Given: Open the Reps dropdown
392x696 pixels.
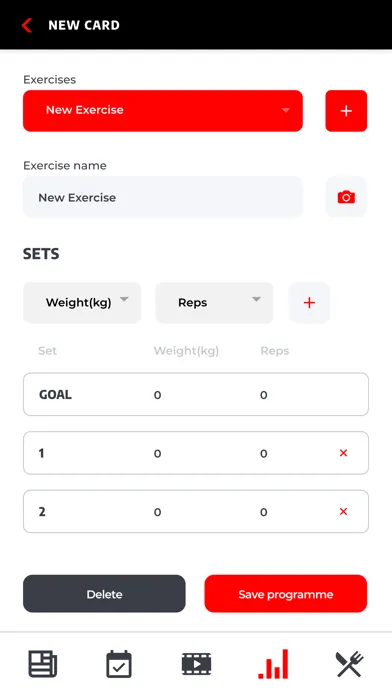Looking at the screenshot, I should (x=214, y=303).
